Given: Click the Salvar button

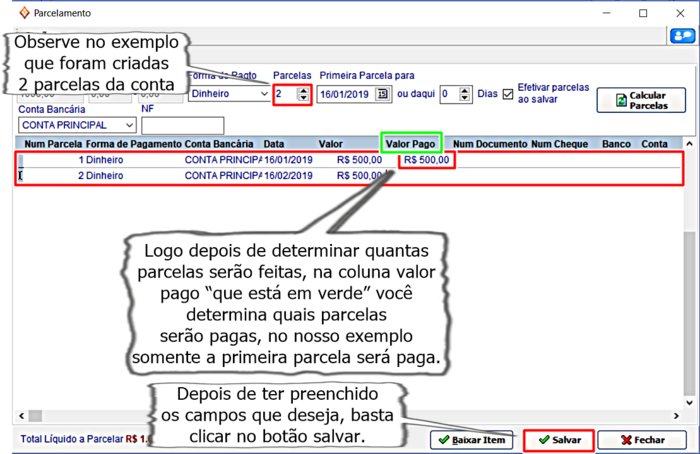Looking at the screenshot, I should coord(558,440).
